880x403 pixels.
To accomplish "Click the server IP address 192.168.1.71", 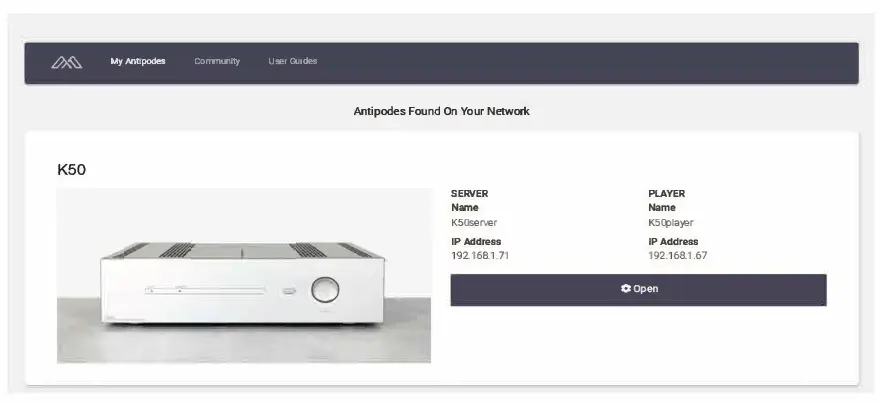I will [x=480, y=255].
